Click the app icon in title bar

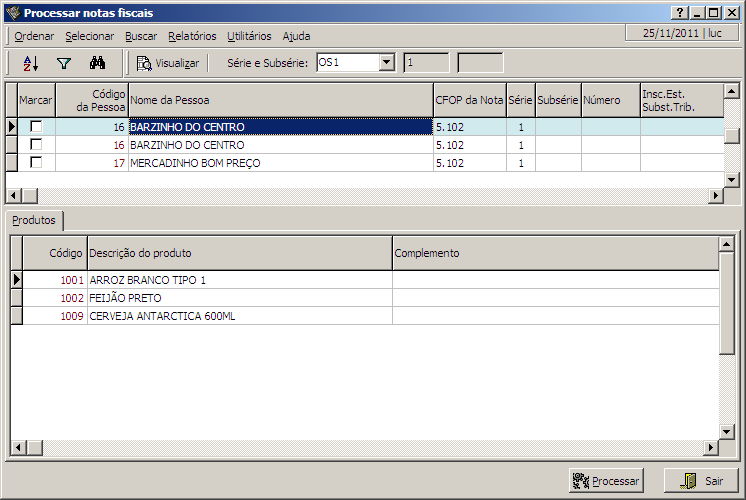(12, 13)
